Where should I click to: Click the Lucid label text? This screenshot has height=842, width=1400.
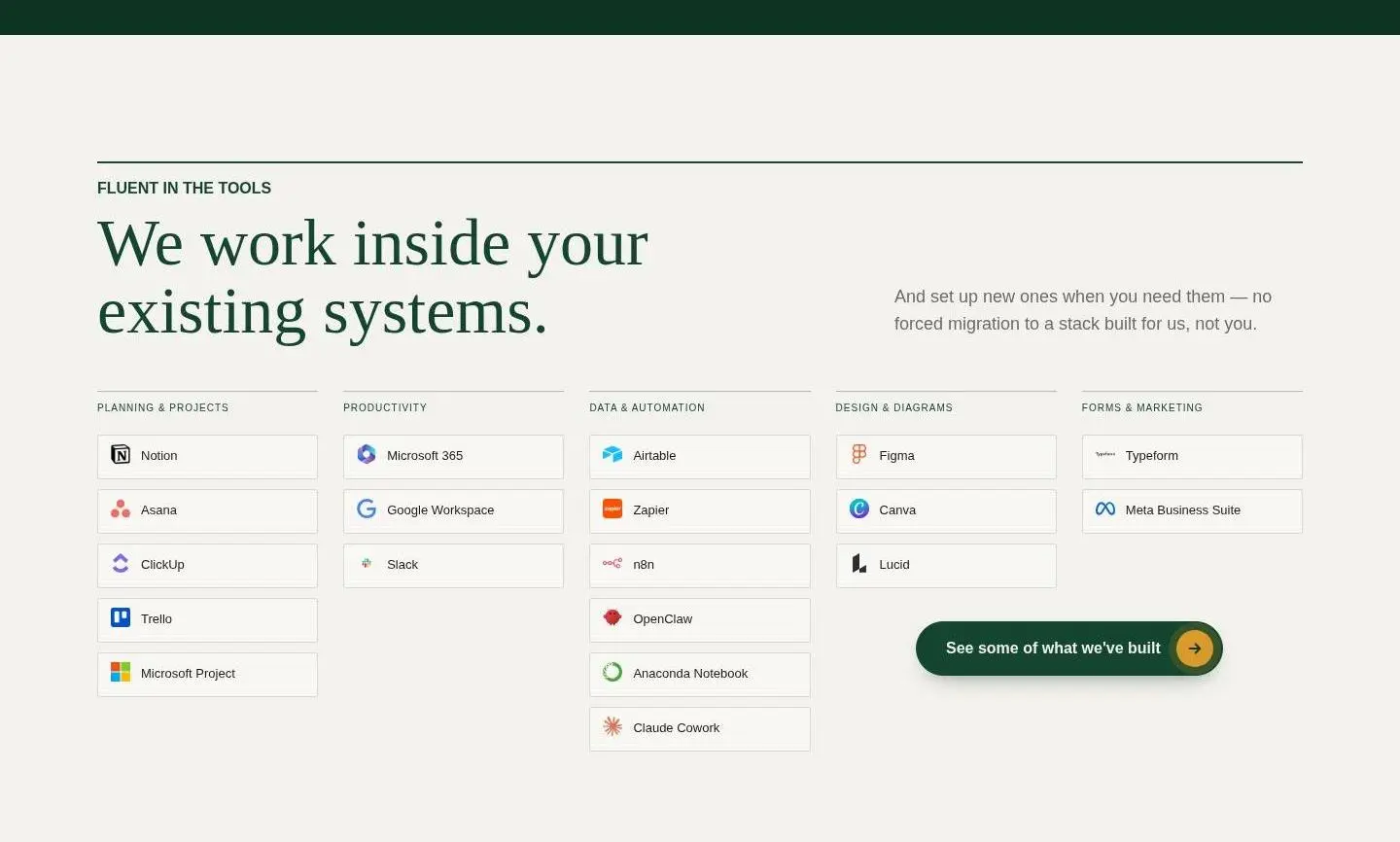[x=894, y=564]
